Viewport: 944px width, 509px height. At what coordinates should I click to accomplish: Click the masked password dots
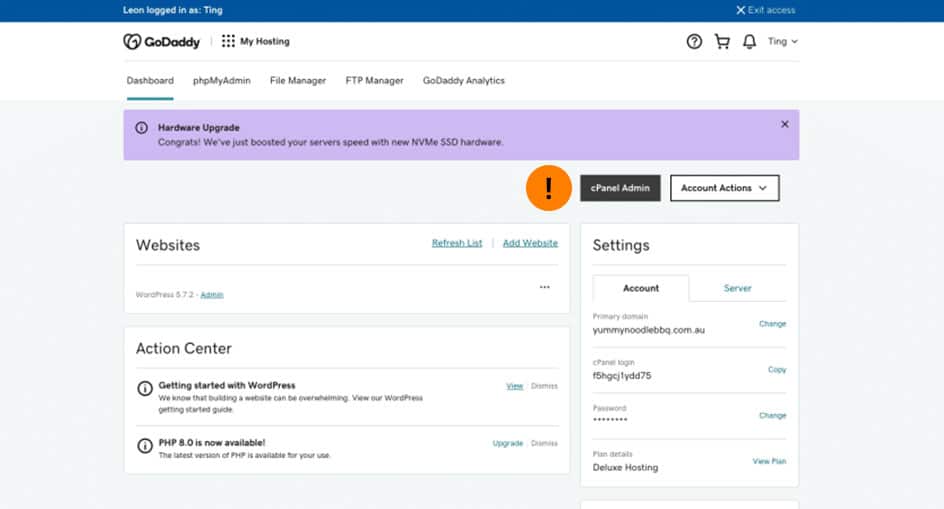[610, 419]
